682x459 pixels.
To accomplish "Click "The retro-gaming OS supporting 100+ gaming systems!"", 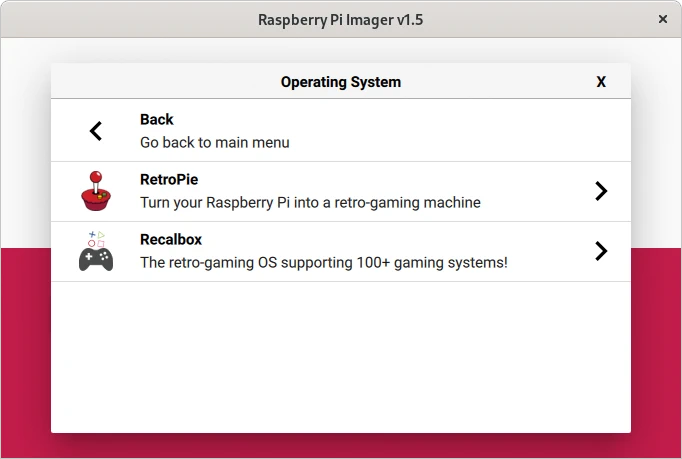I will (x=323, y=262).
